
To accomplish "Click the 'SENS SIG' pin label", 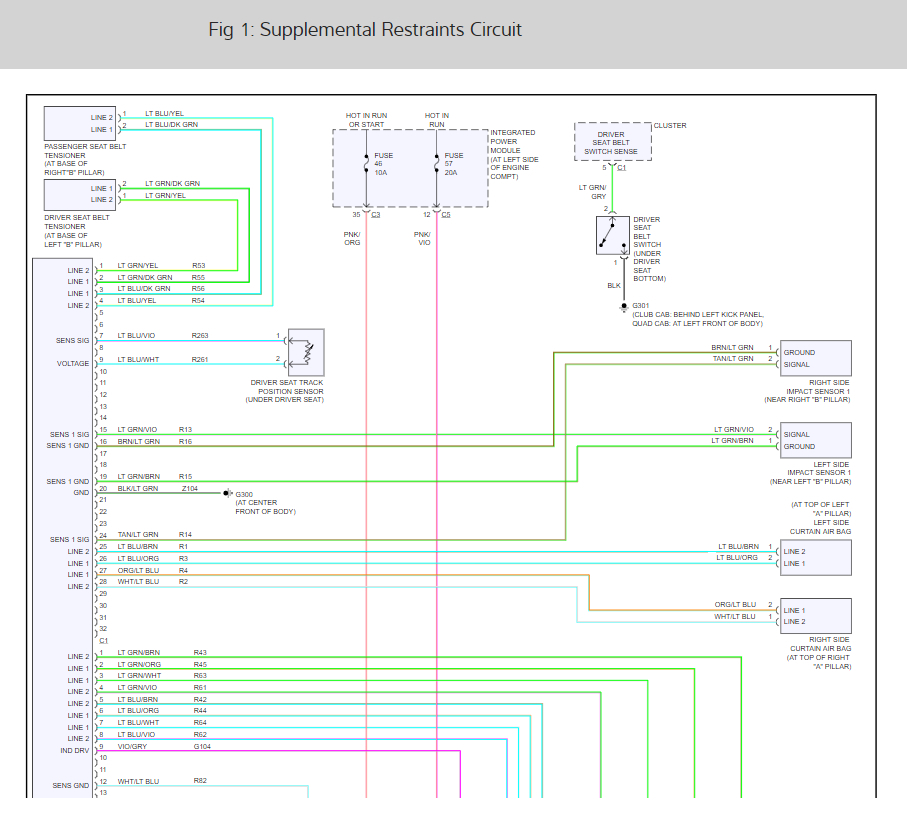I will tap(72, 341).
